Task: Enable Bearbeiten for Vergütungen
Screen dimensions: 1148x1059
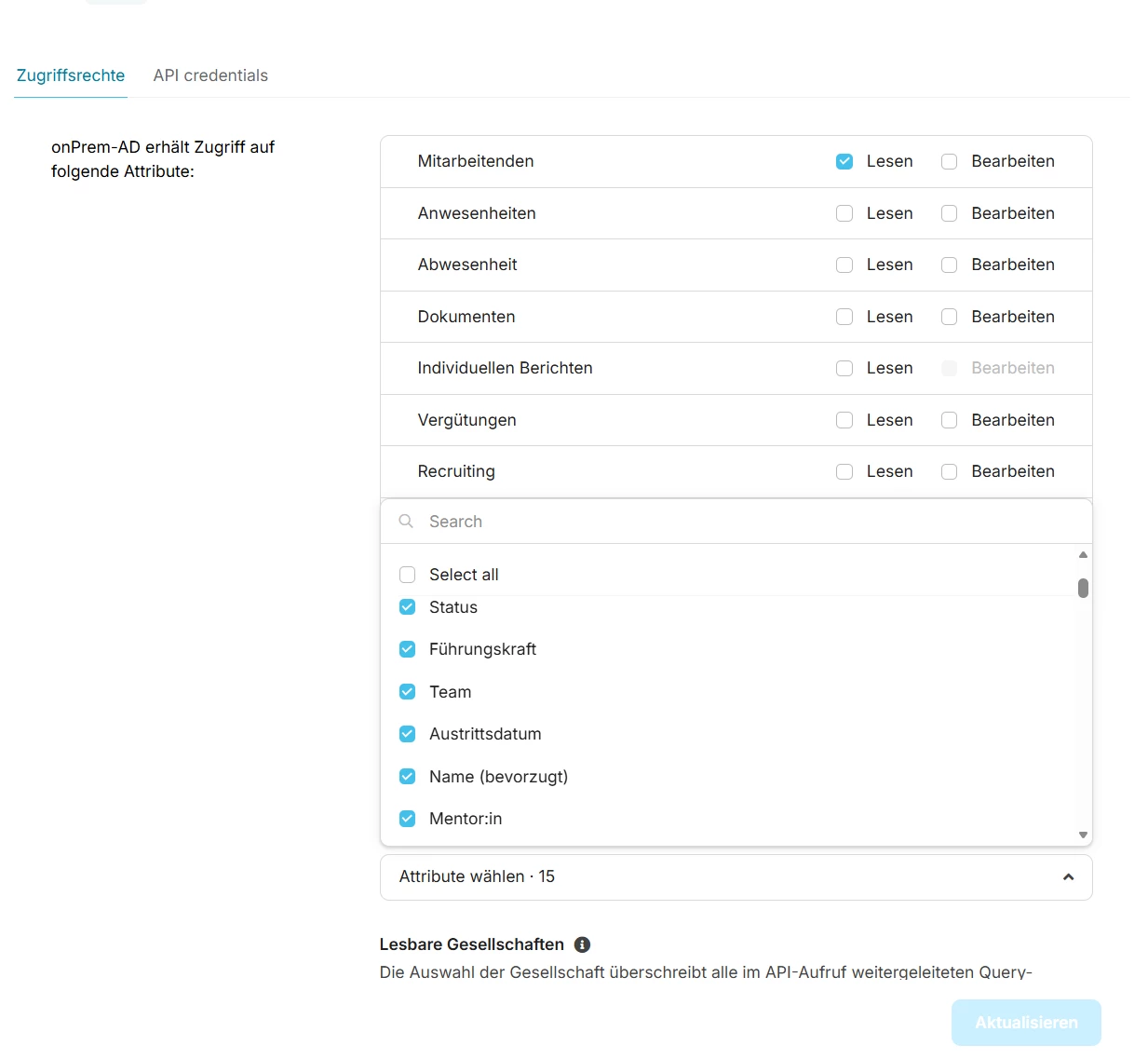Action: [x=949, y=420]
